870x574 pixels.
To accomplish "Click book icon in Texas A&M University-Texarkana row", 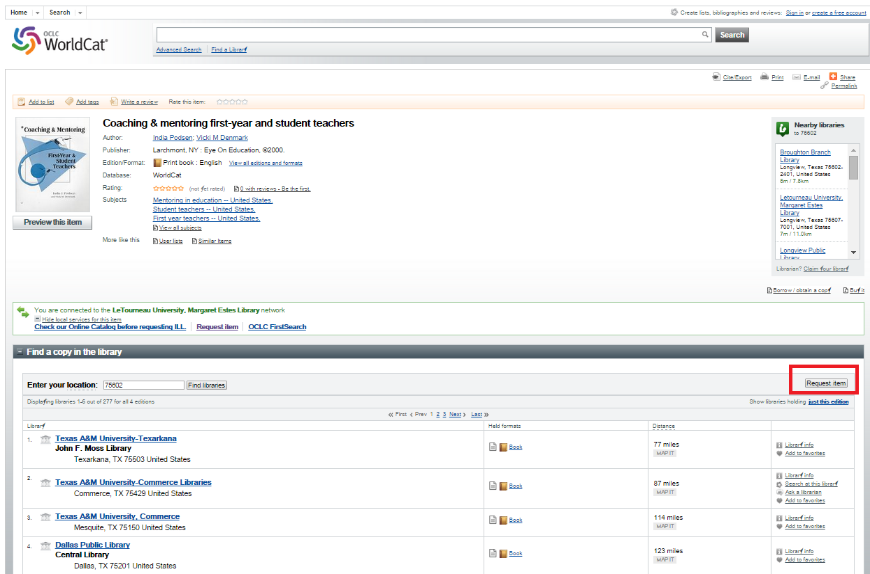I will tap(503, 447).
